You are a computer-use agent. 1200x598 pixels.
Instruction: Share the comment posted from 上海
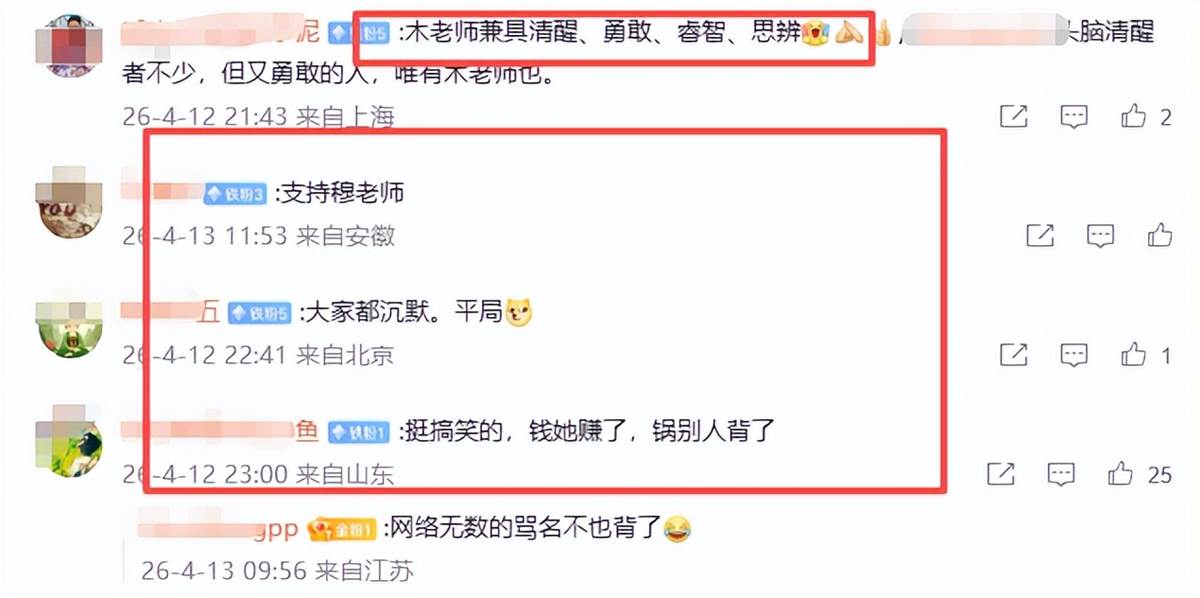tap(1014, 117)
